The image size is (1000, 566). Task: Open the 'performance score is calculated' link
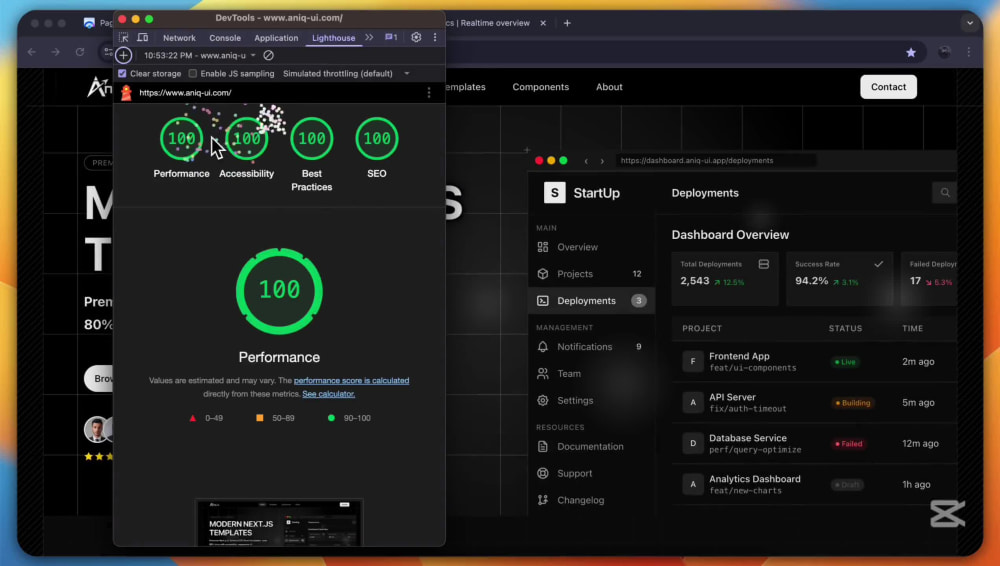pos(351,380)
